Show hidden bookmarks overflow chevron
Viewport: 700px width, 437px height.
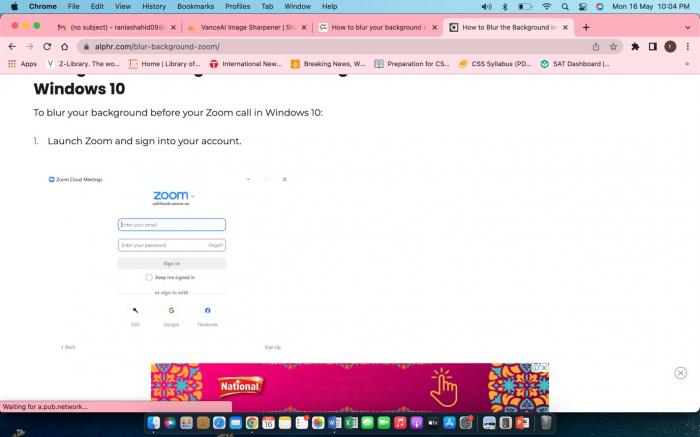point(687,64)
